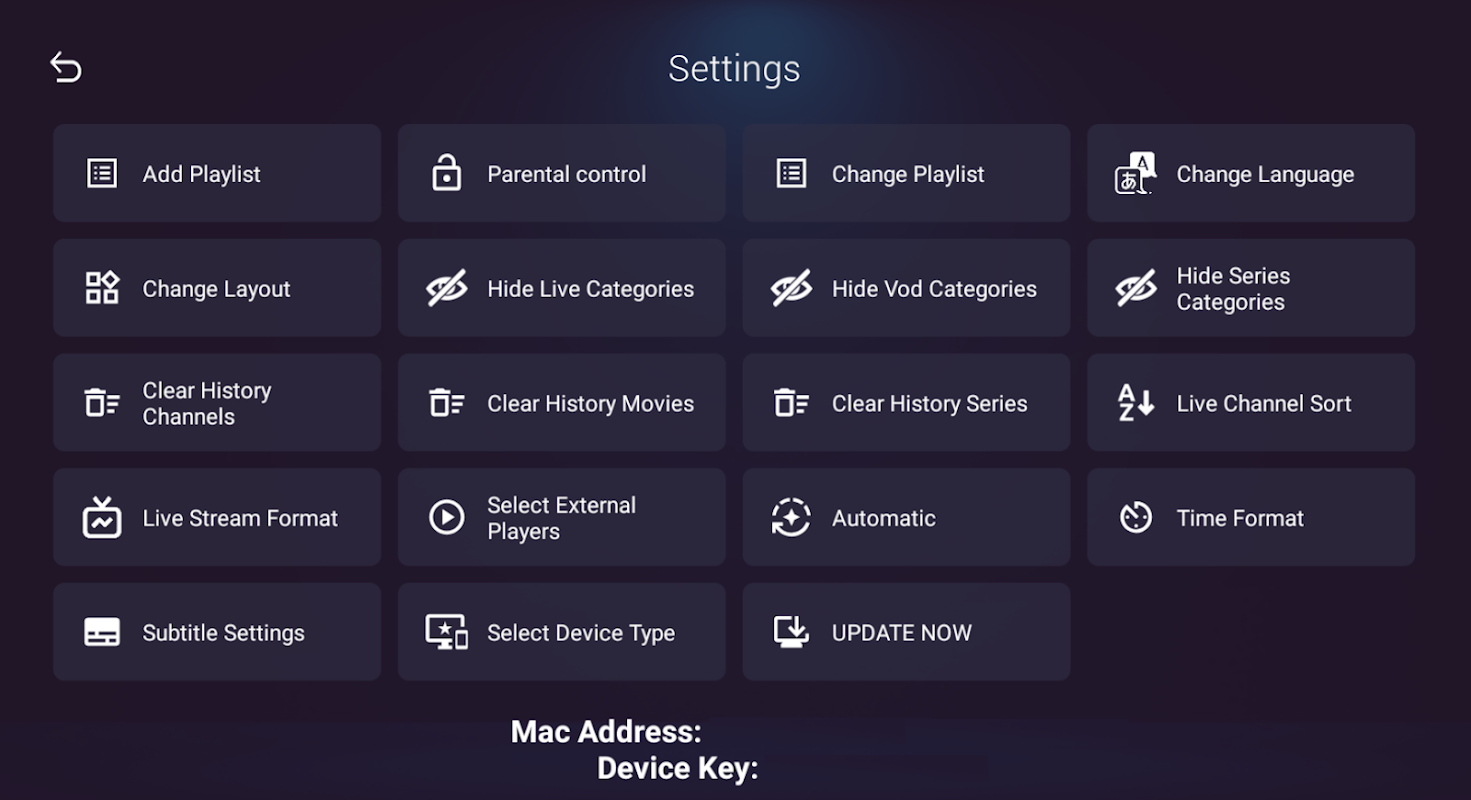Click the padlock icon for Parental control

(446, 173)
